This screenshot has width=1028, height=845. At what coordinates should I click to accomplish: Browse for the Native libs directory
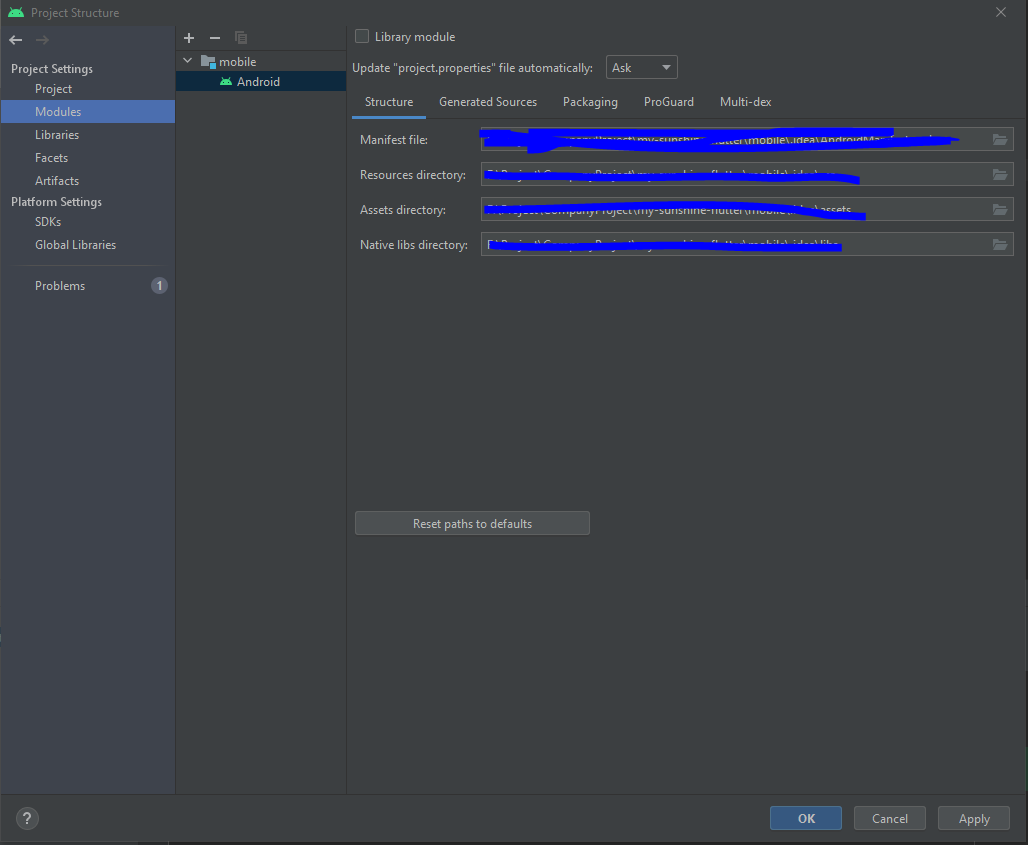pos(999,245)
